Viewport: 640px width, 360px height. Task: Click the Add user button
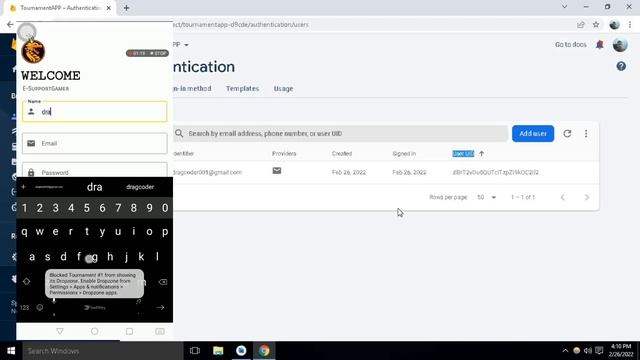click(533, 133)
